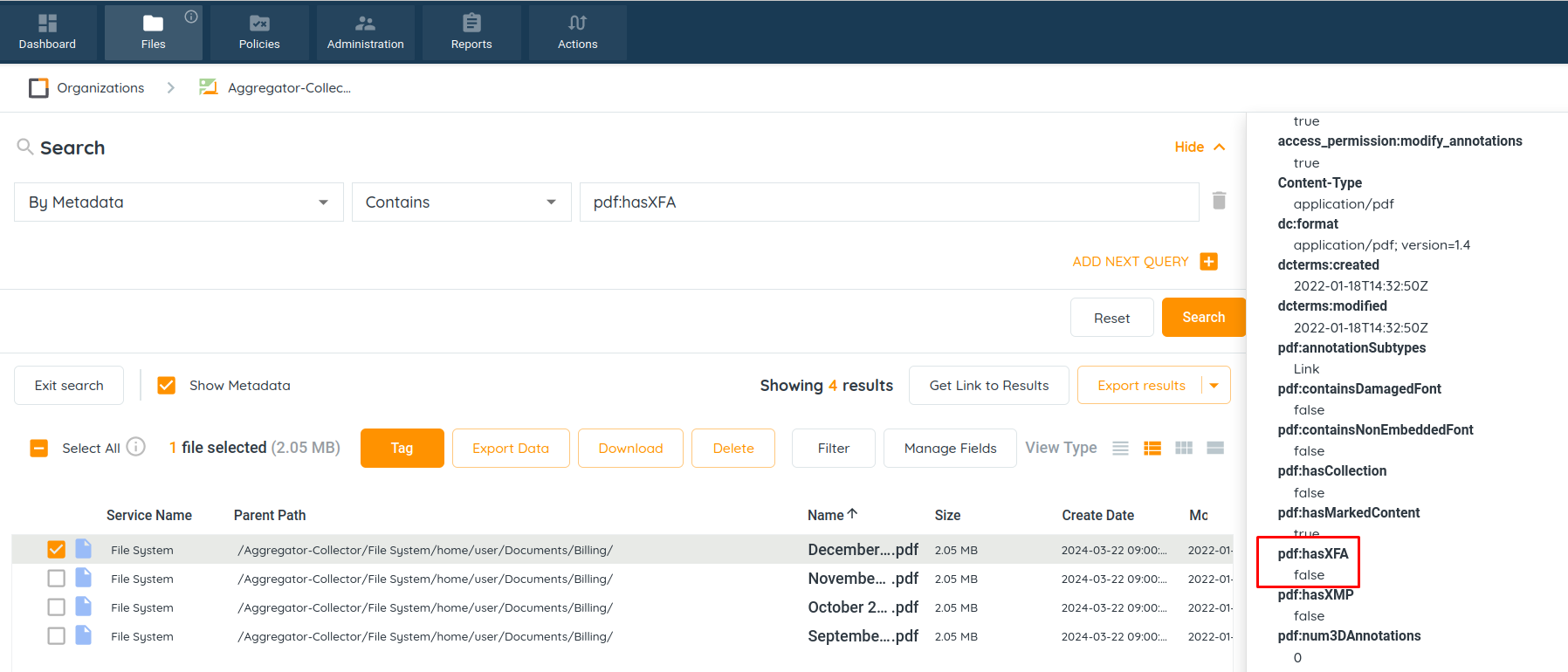Toggle the Show Metadata checkbox
The height and width of the screenshot is (672, 1568).
(167, 385)
